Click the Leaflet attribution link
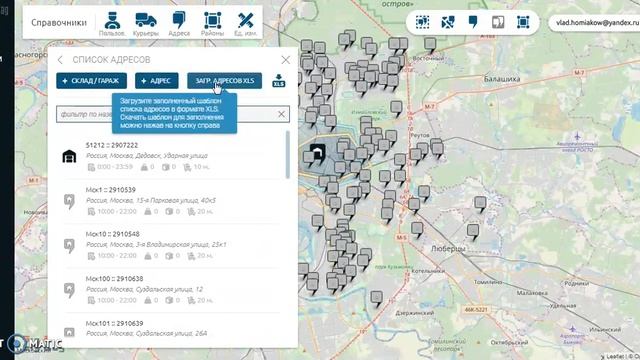Image resolution: width=640 pixels, height=360 pixels. [615, 357]
